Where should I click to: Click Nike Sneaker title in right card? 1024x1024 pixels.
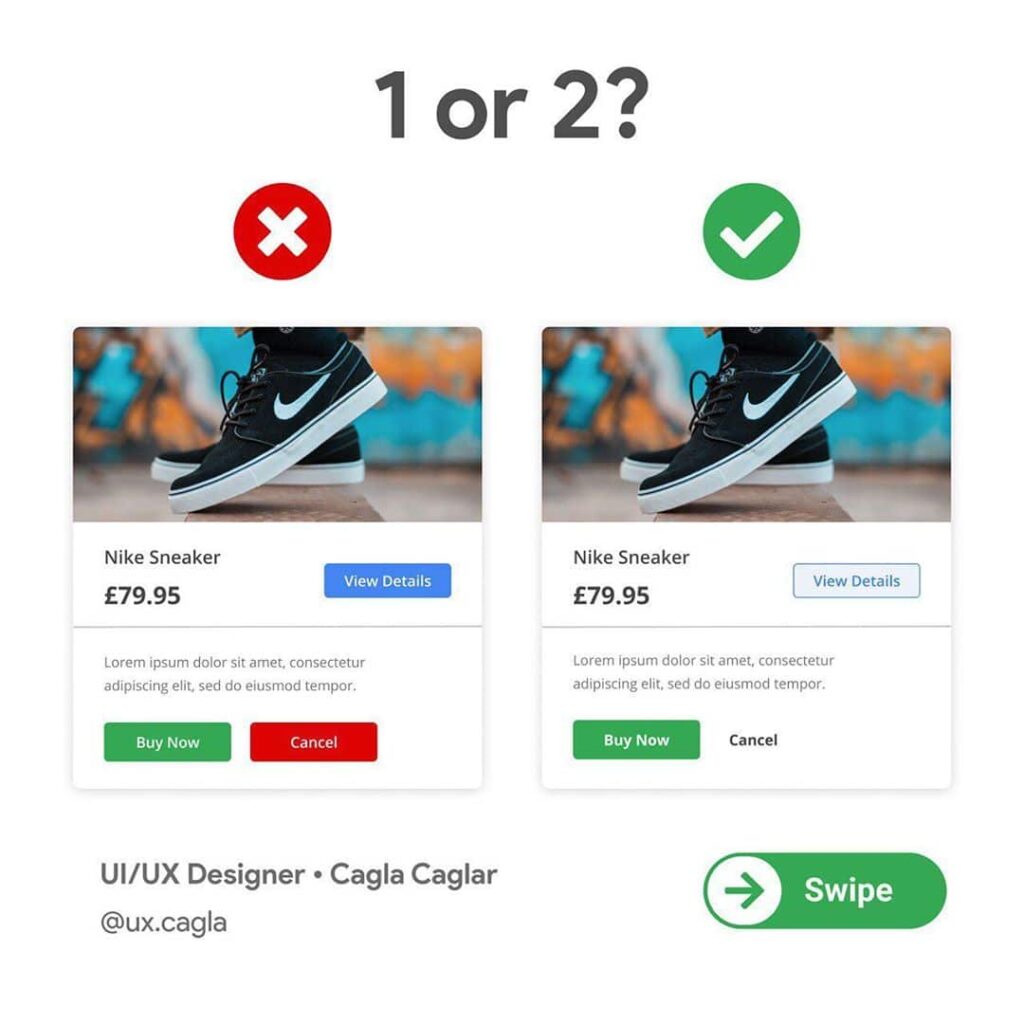[631, 557]
